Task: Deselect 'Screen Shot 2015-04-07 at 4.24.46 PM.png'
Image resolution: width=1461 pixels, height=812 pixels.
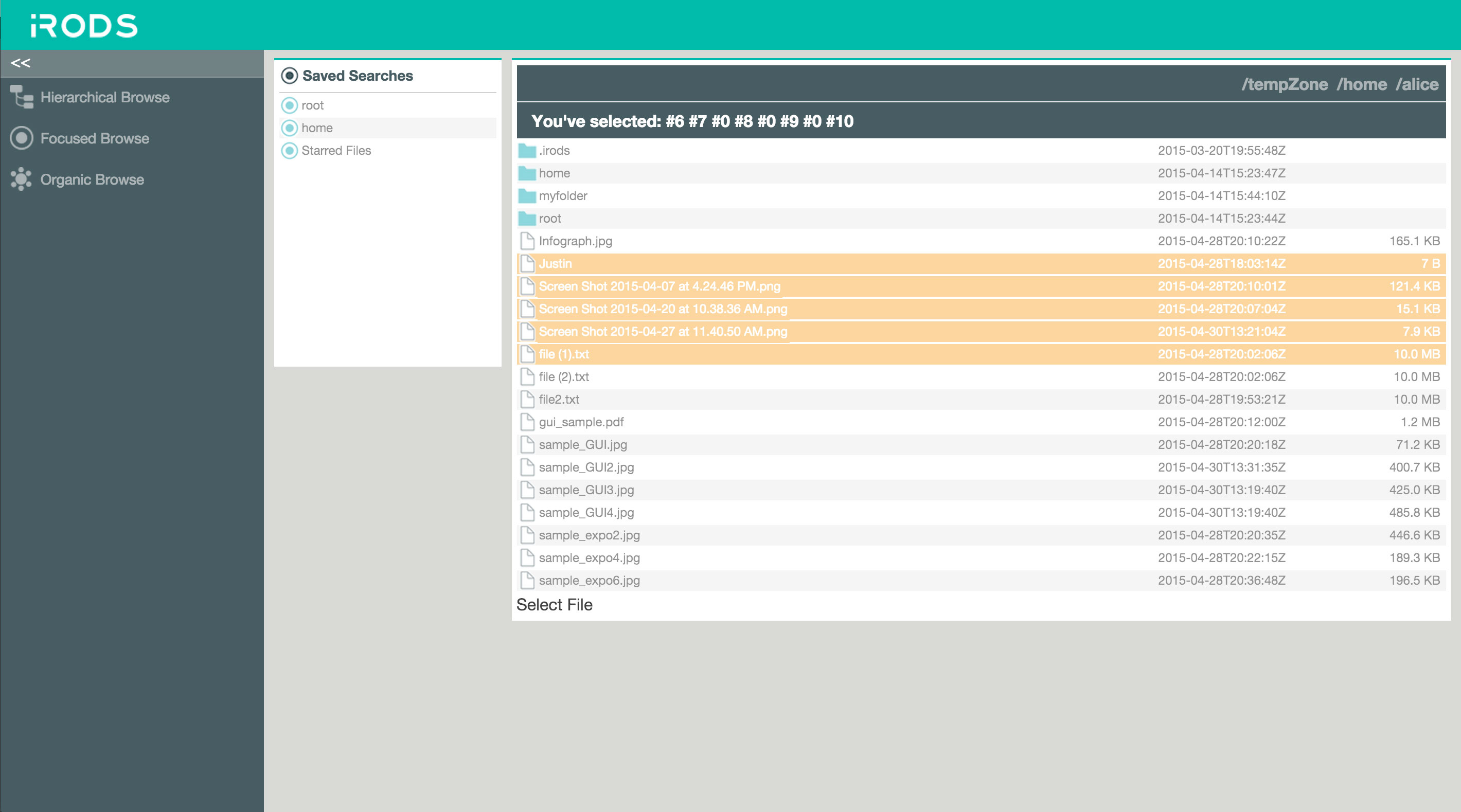Action: [x=659, y=286]
